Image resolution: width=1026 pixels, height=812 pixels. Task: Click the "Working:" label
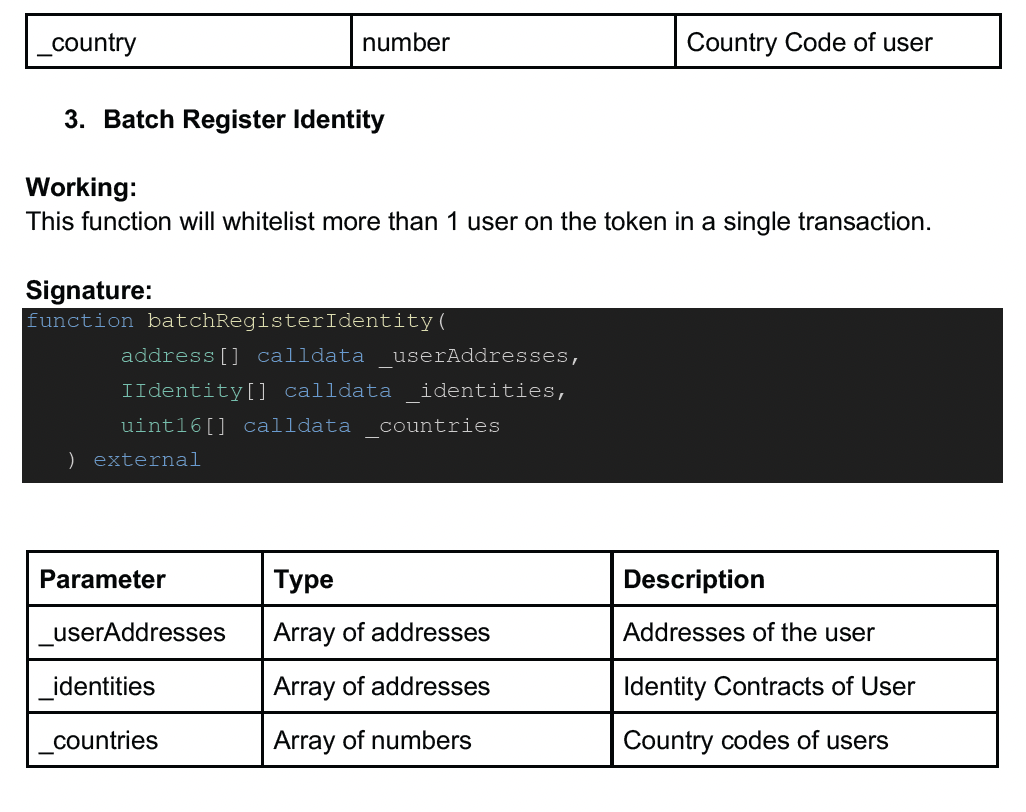81,187
